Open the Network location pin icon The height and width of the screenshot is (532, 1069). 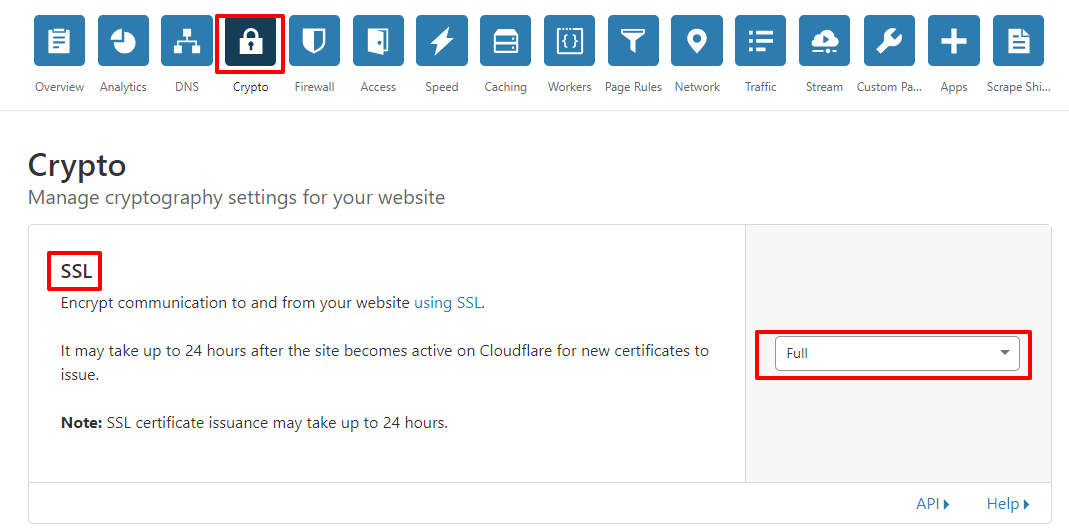[x=697, y=40]
